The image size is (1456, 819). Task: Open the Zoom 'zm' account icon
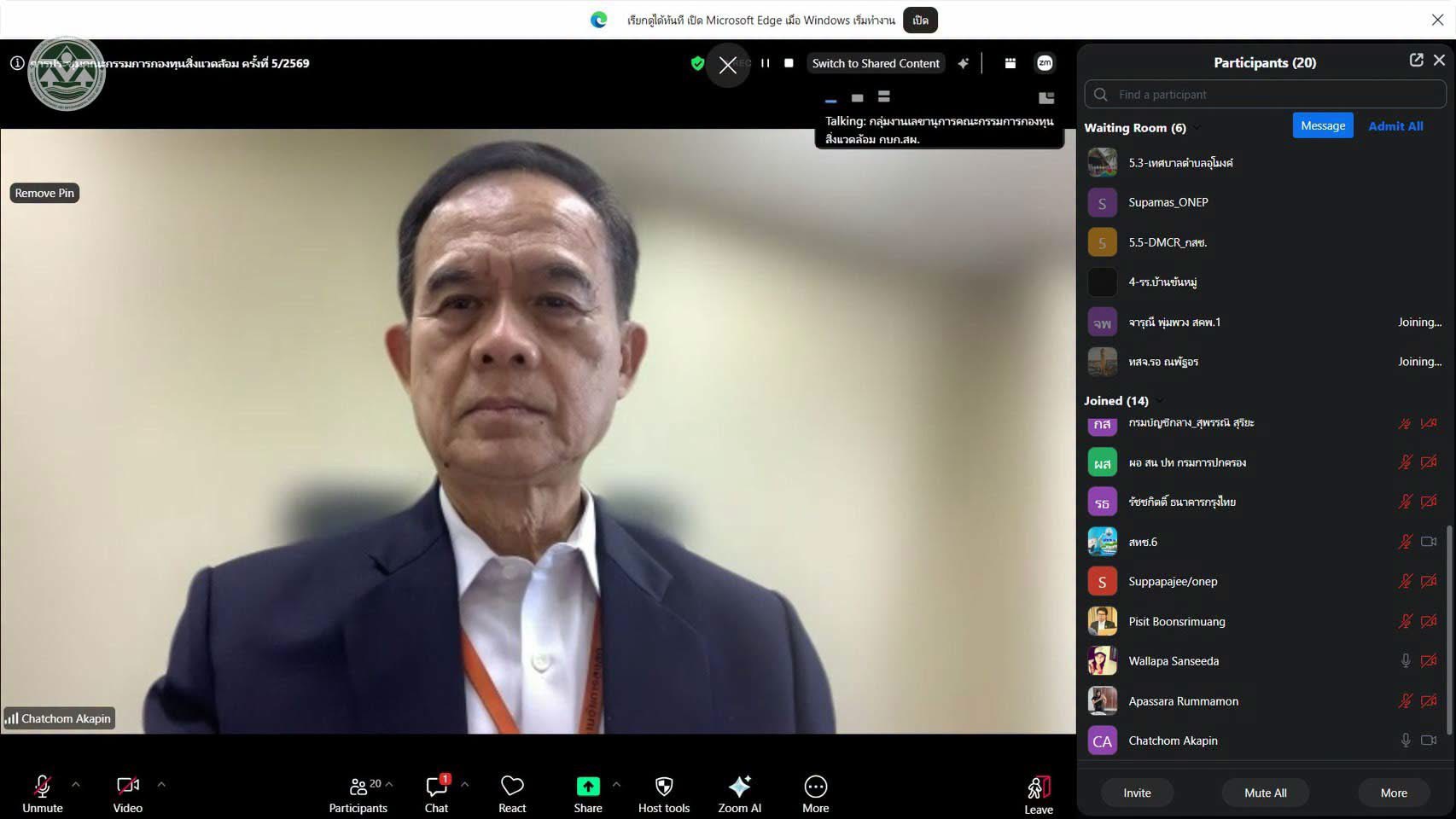point(1045,63)
